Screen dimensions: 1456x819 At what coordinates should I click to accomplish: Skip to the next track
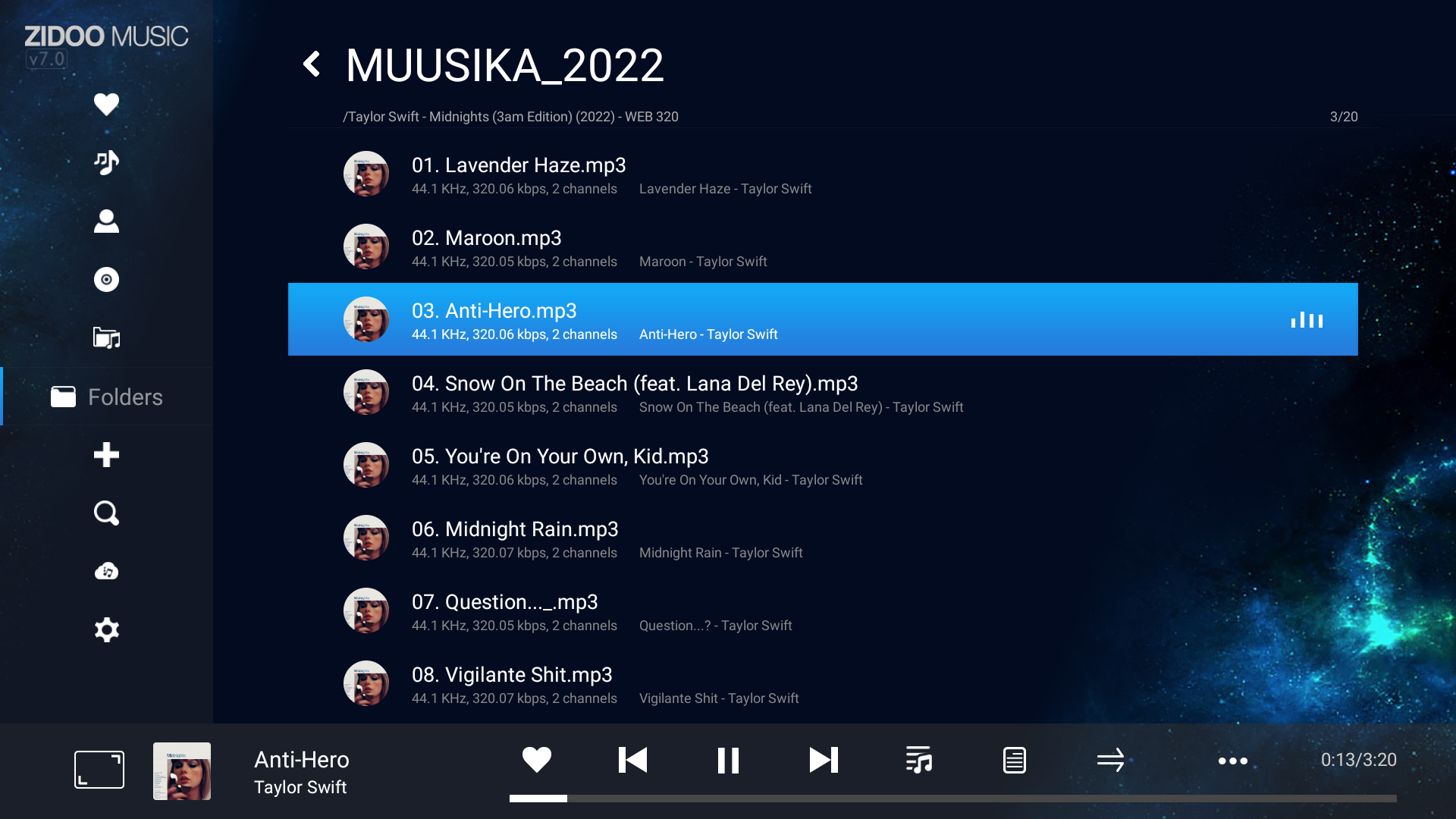coord(824,760)
